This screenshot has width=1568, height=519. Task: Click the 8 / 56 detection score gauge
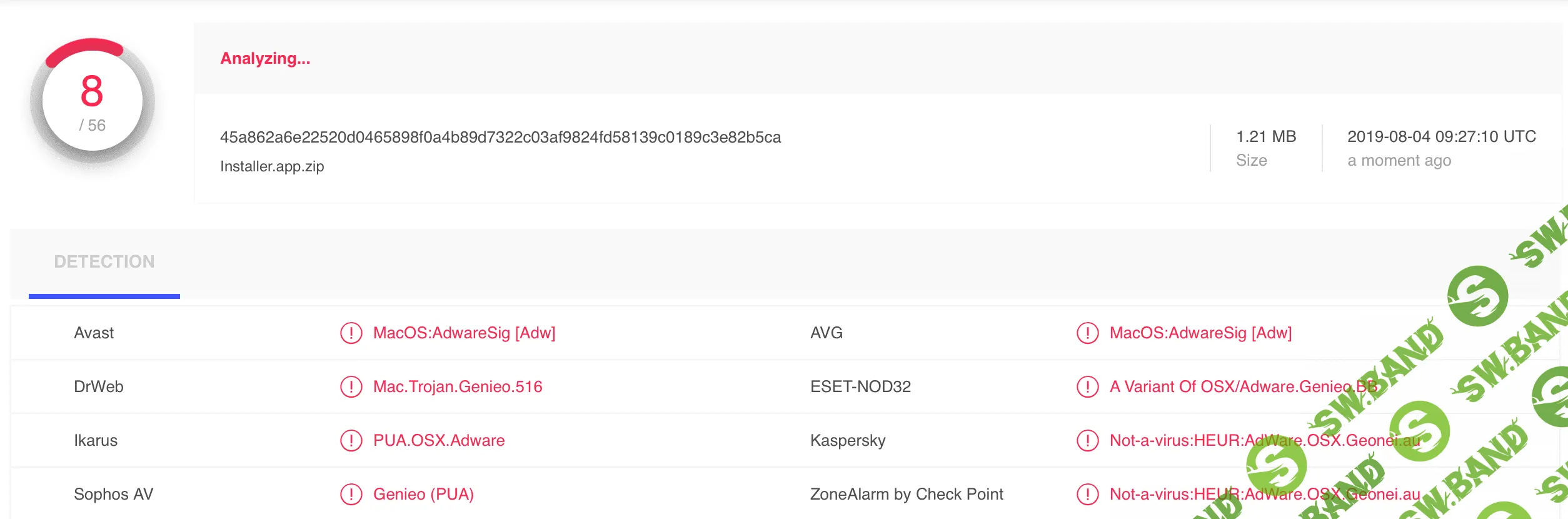(x=93, y=101)
